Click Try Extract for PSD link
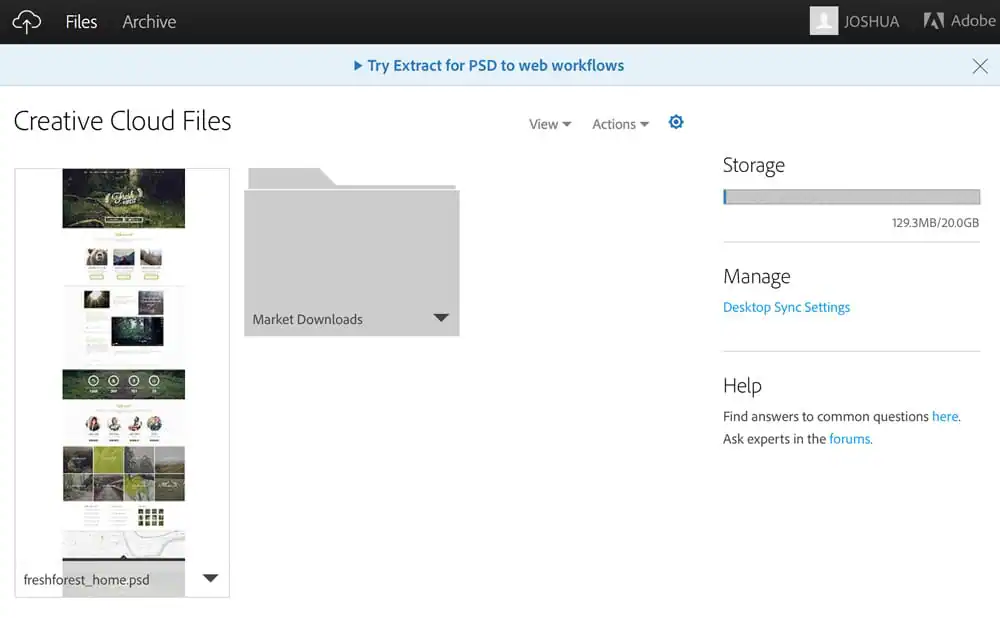Viewport: 1000px width, 618px height. [496, 66]
